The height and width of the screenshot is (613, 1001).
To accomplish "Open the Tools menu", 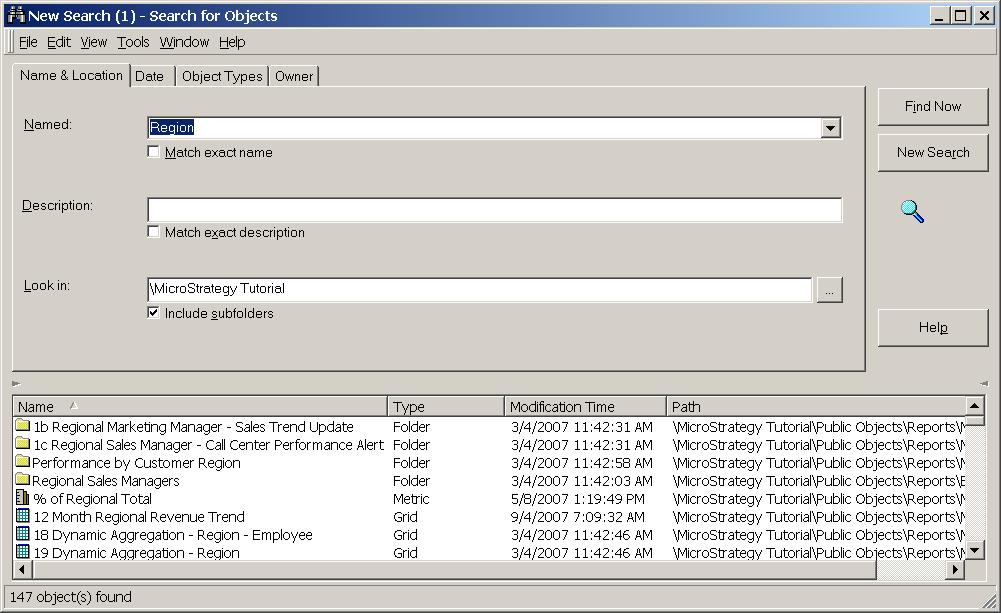I will 132,42.
